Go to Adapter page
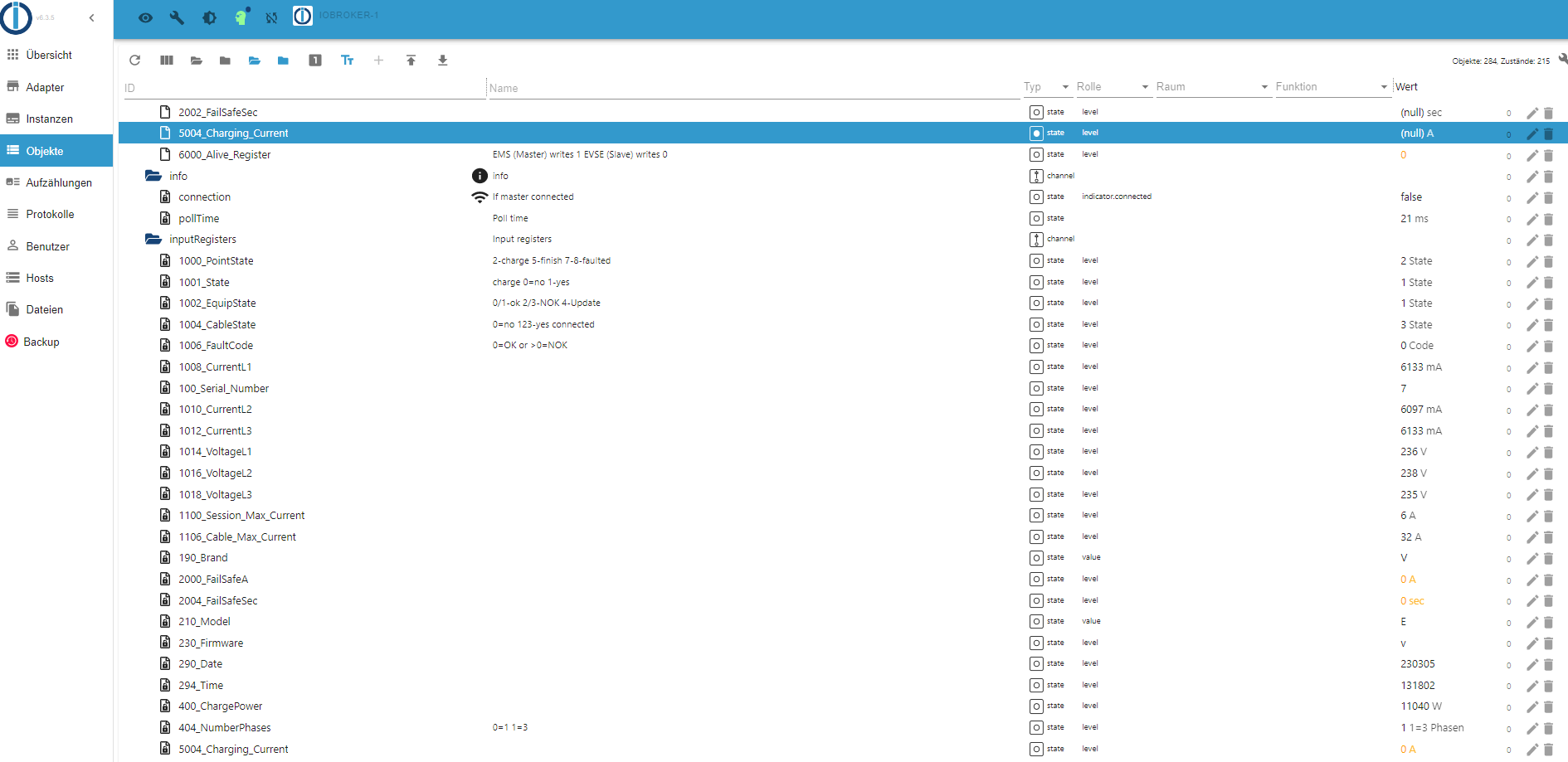Screen dimensions: 1568x762 pos(56,87)
